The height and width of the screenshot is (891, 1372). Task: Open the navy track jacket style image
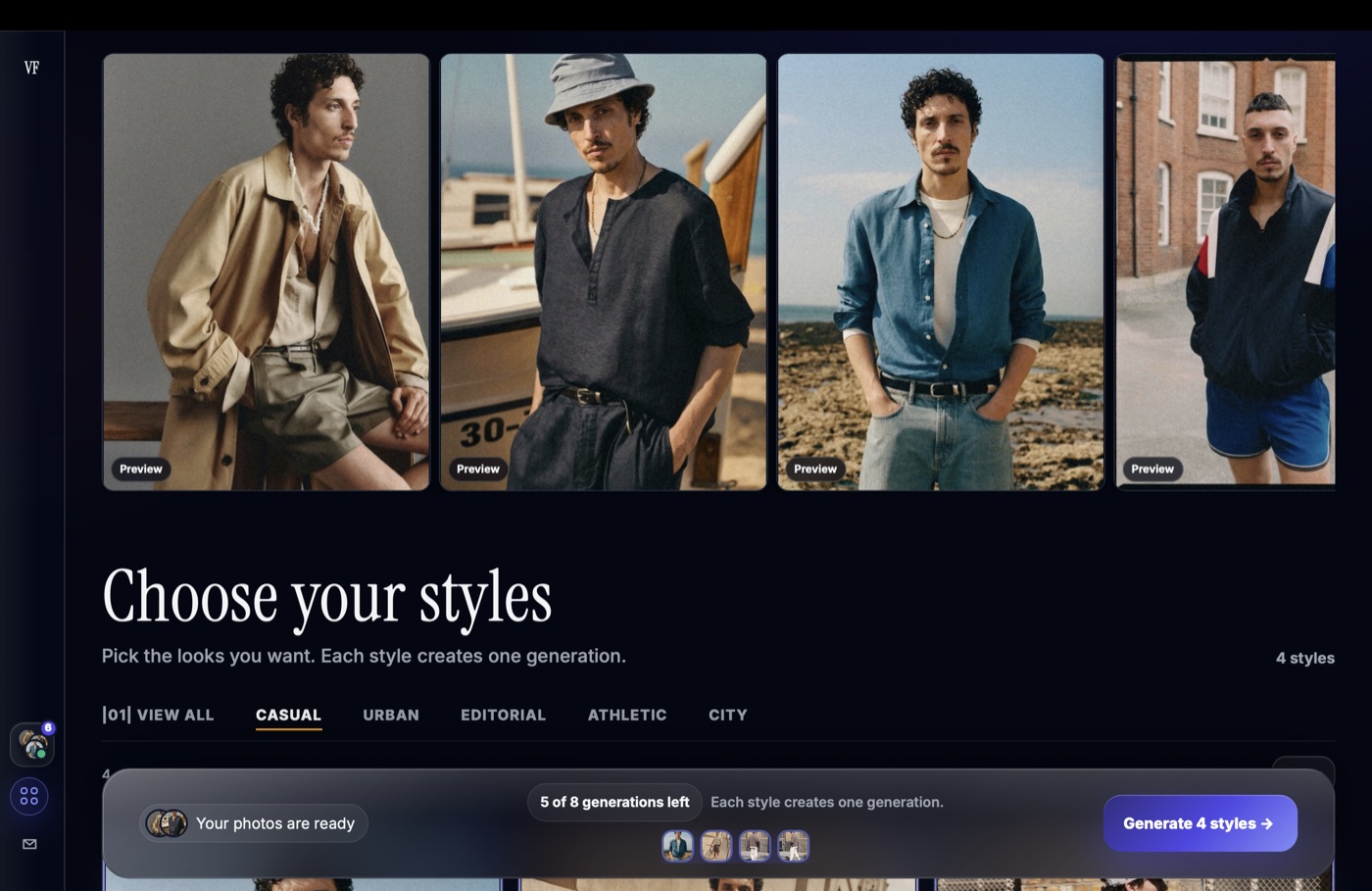point(1226,272)
